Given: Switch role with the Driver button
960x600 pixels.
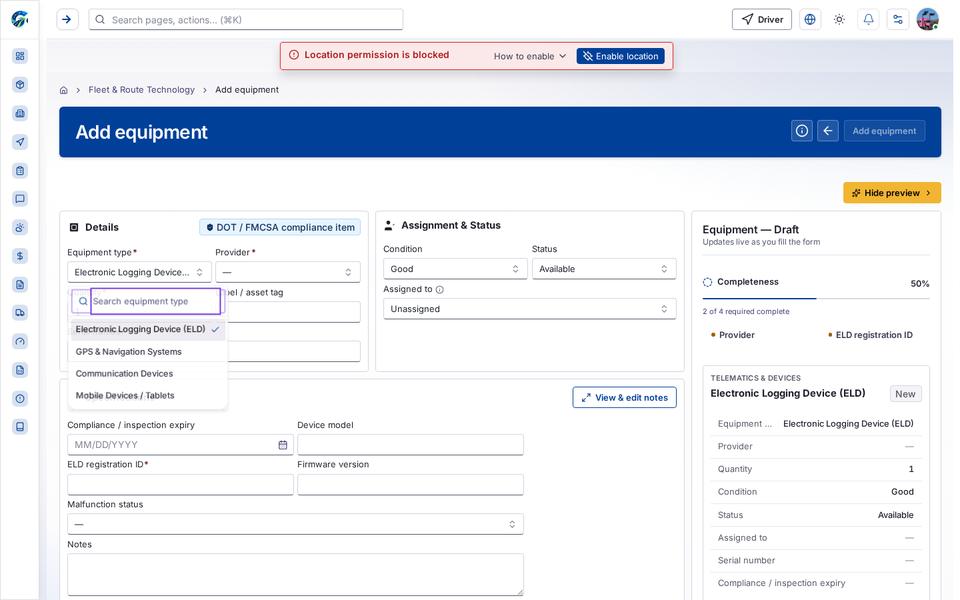Looking at the screenshot, I should point(762,20).
